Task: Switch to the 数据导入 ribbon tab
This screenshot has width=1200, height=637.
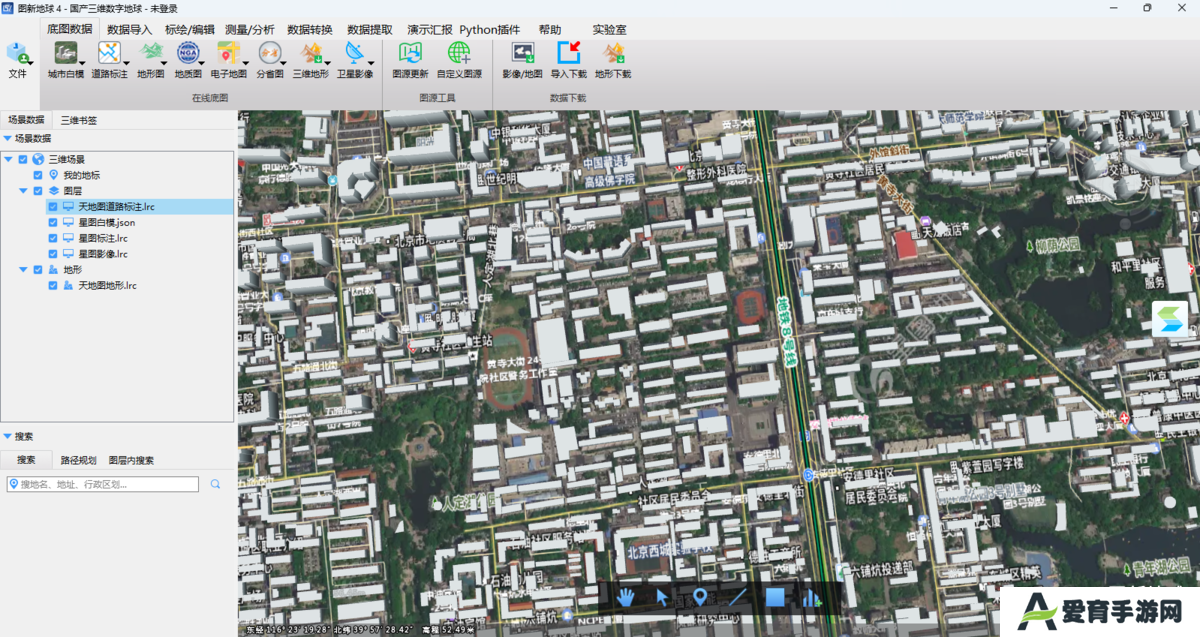Action: (129, 29)
